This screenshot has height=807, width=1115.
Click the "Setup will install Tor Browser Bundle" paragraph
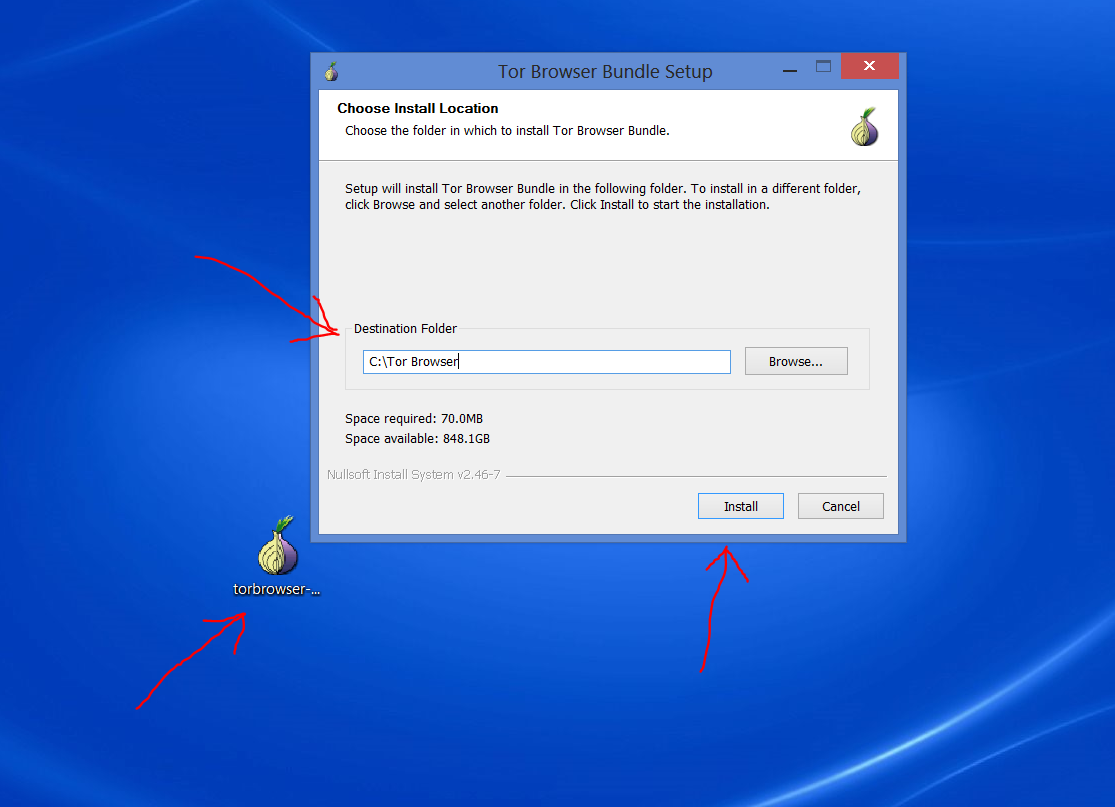602,196
